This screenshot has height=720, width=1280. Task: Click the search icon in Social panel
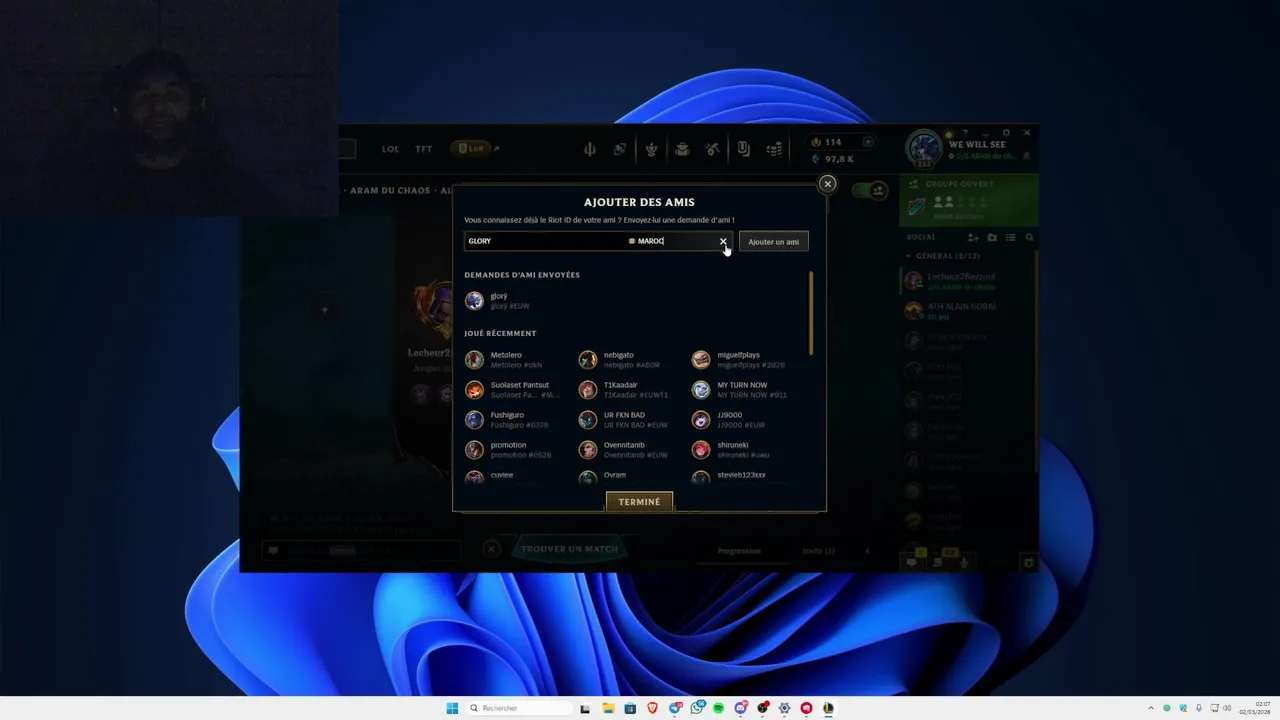coord(1029,237)
